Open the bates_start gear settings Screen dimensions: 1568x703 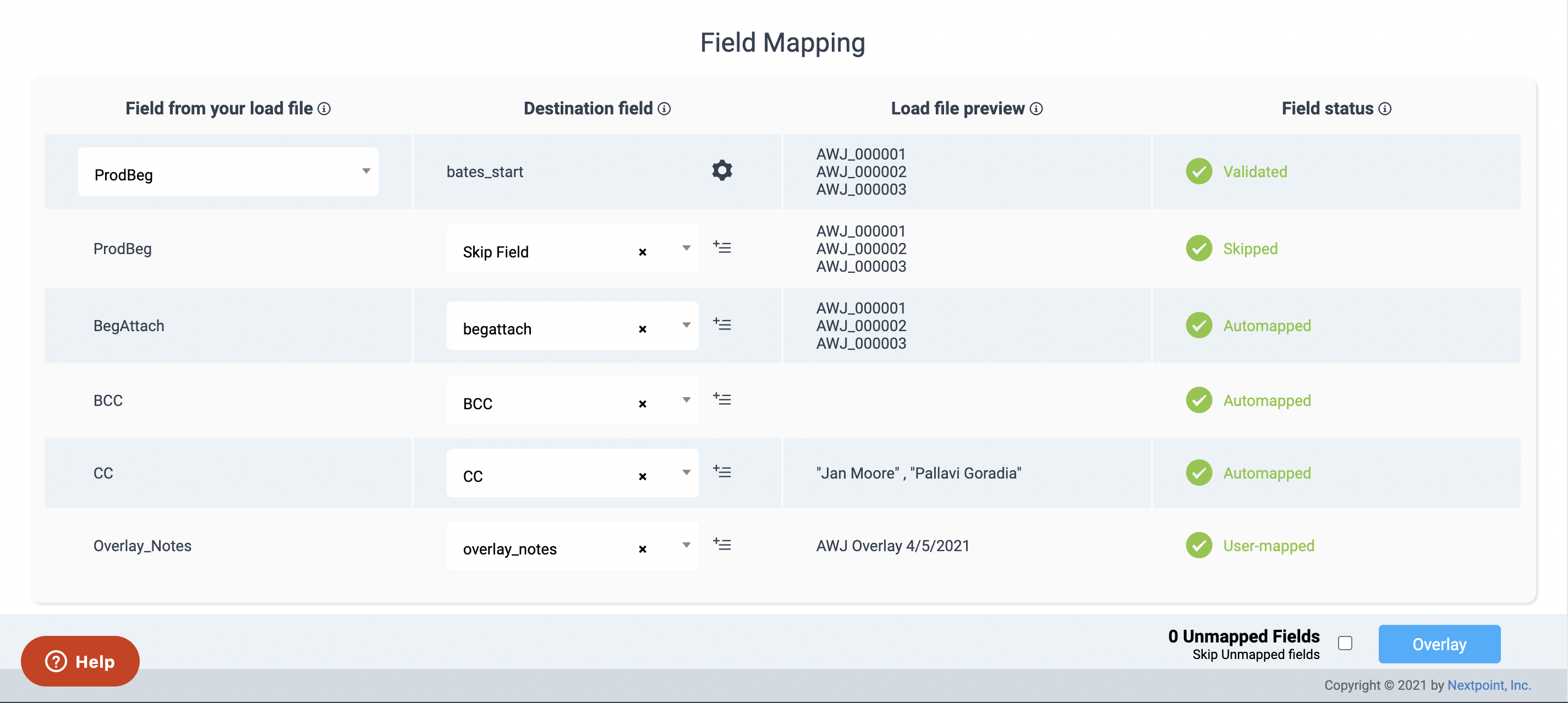(x=722, y=171)
